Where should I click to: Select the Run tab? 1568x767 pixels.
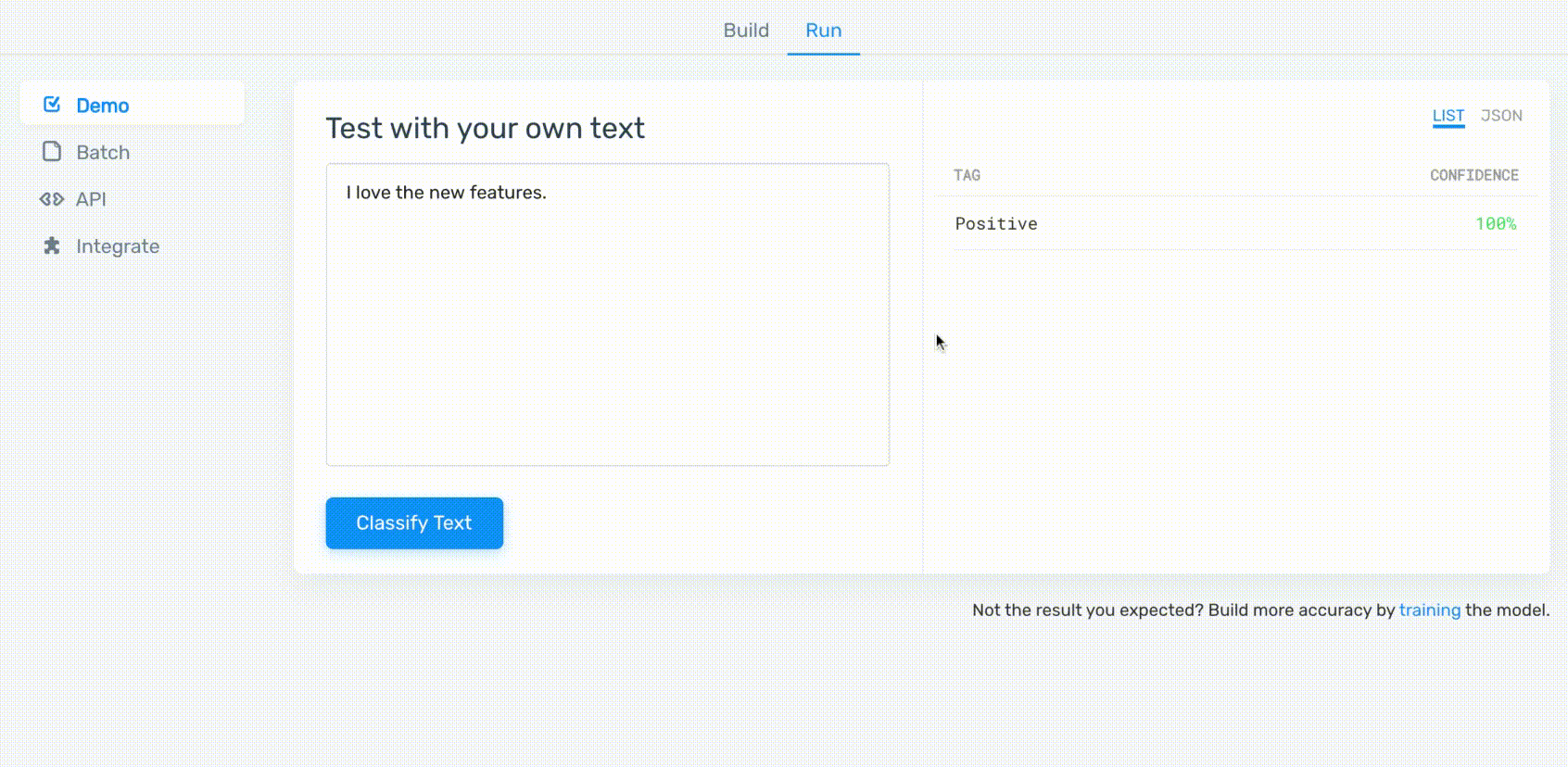coord(823,31)
